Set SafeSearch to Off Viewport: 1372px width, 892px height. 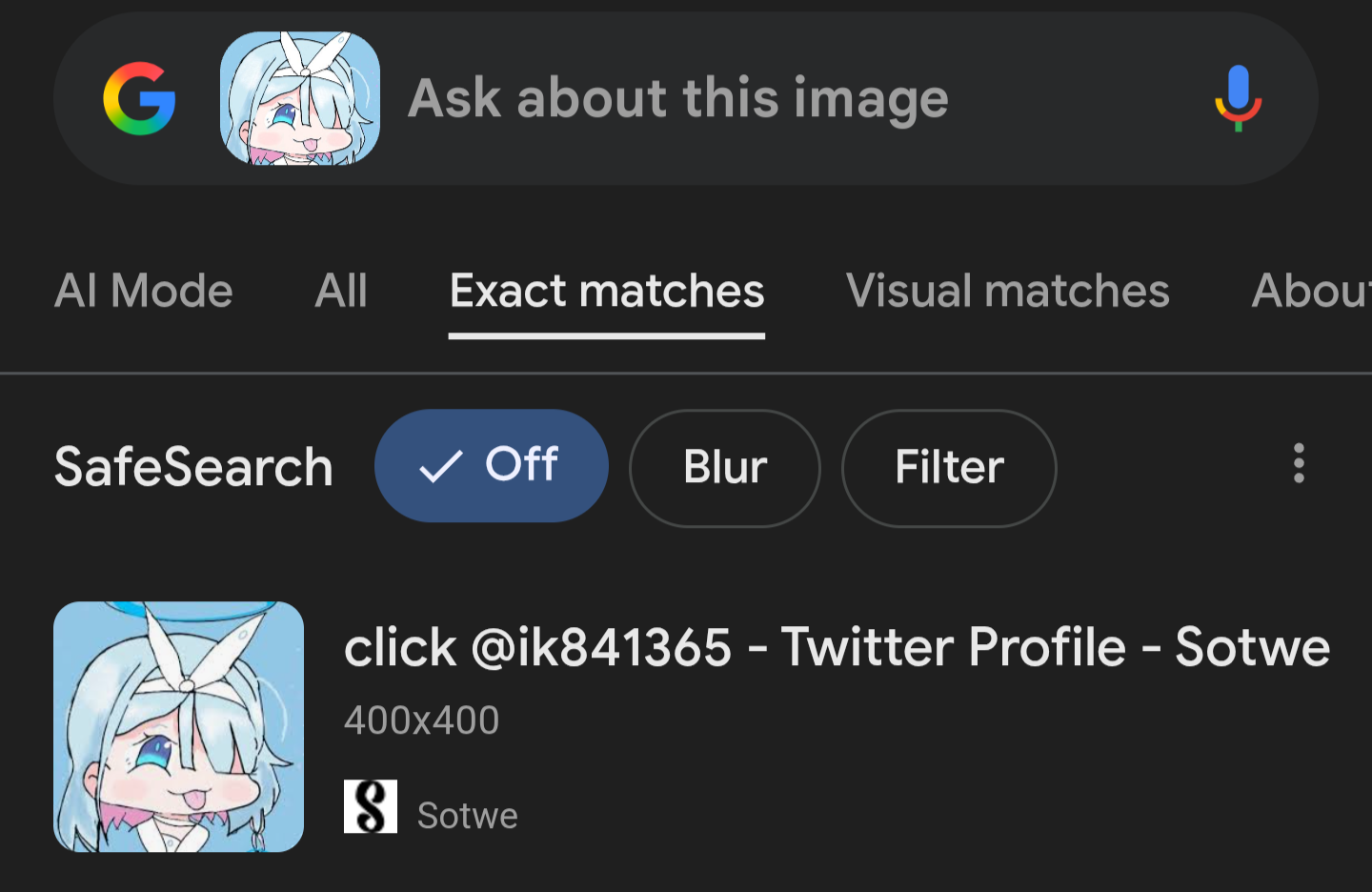pyautogui.click(x=492, y=466)
